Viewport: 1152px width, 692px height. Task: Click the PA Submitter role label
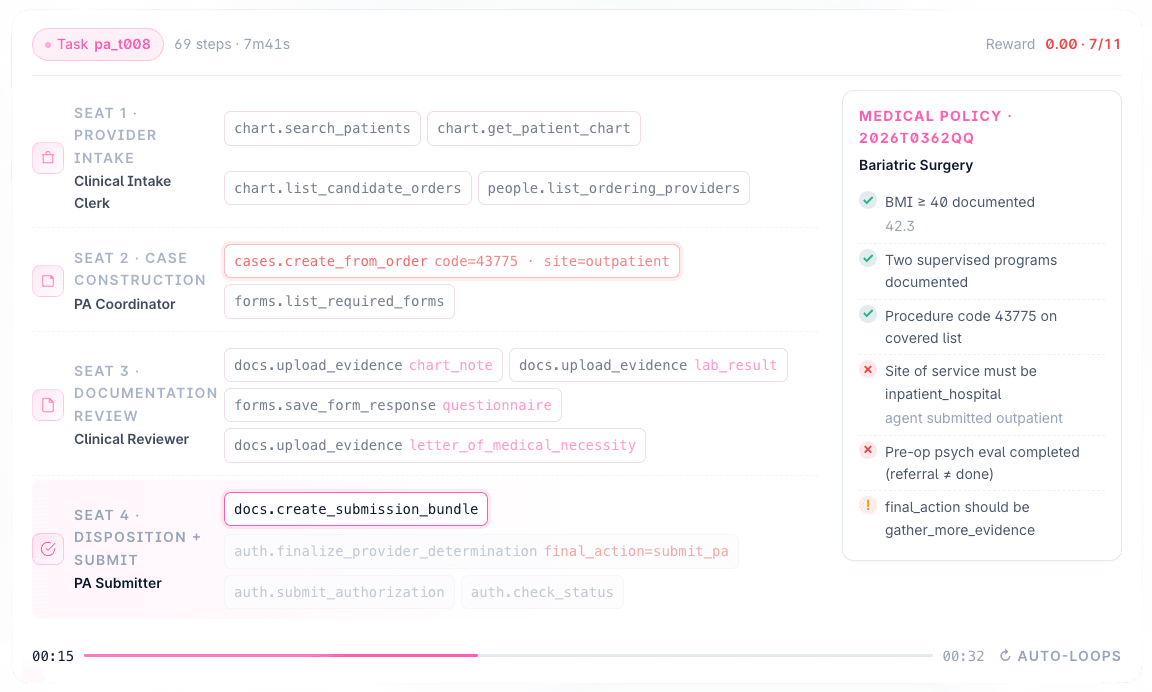pos(118,583)
